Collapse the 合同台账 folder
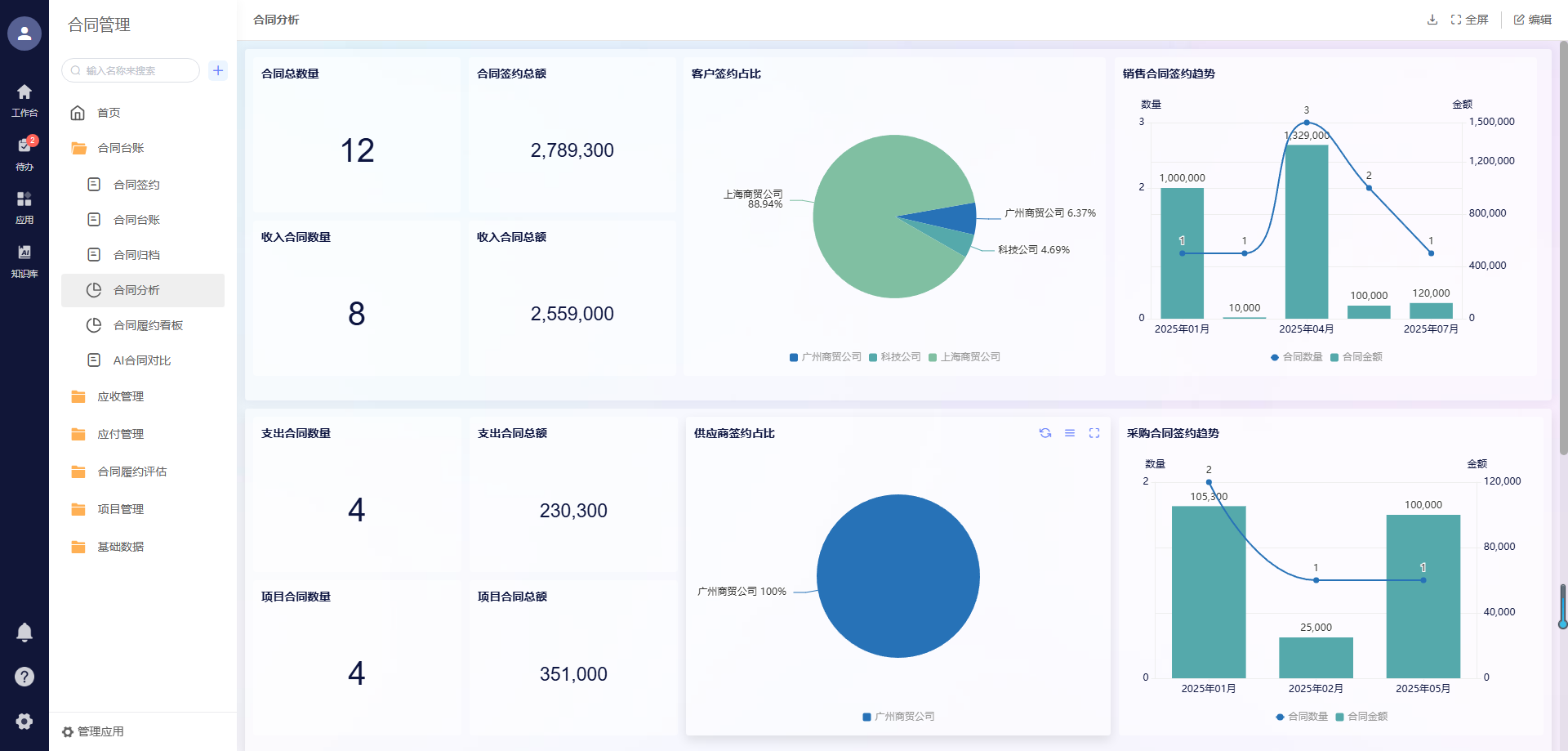Image resolution: width=1568 pixels, height=751 pixels. coord(120,148)
